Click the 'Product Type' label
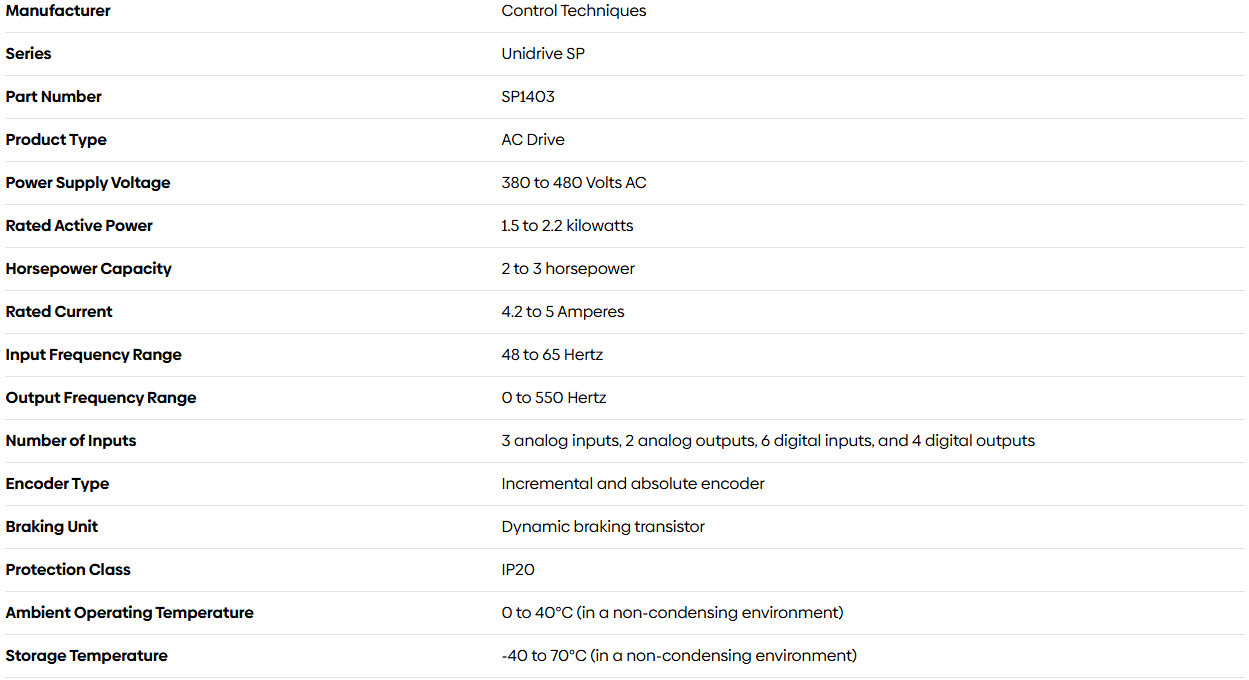This screenshot has width=1249, height=680. click(56, 140)
